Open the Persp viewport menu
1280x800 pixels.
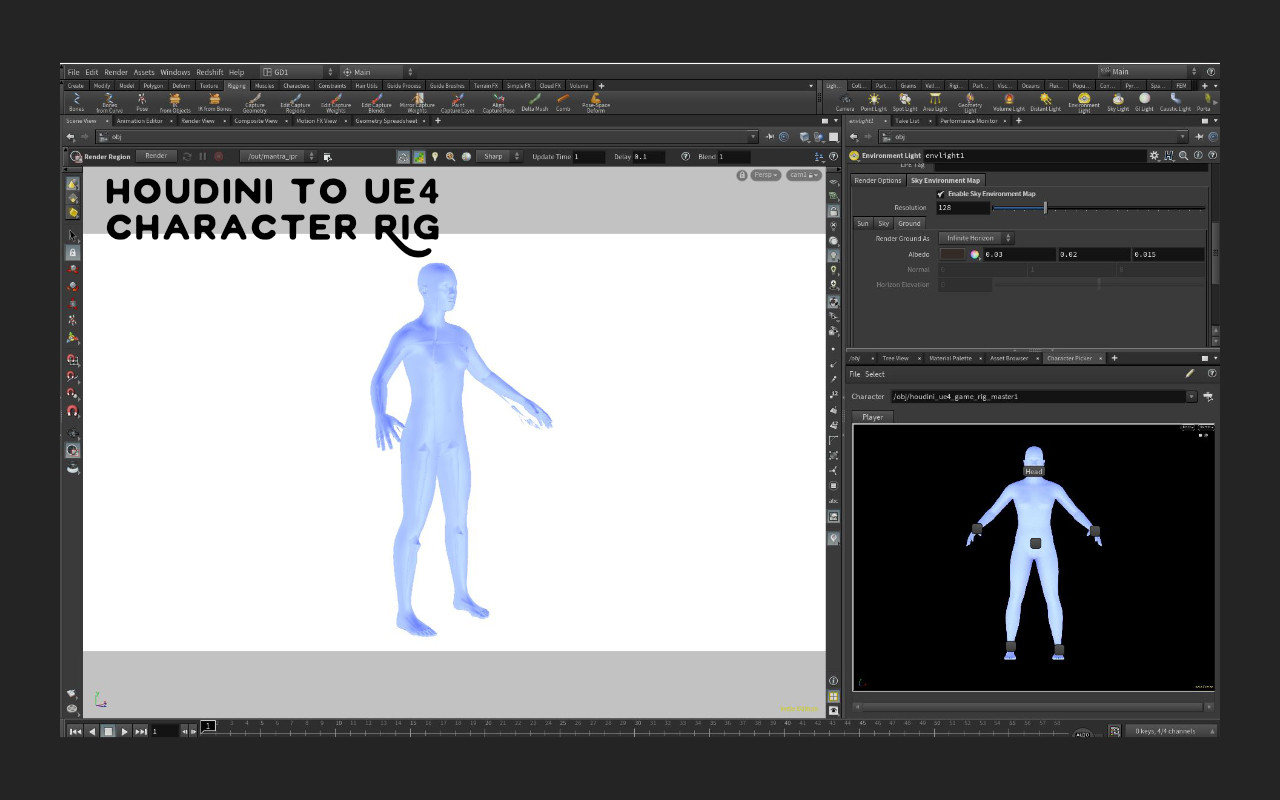pyautogui.click(x=766, y=175)
